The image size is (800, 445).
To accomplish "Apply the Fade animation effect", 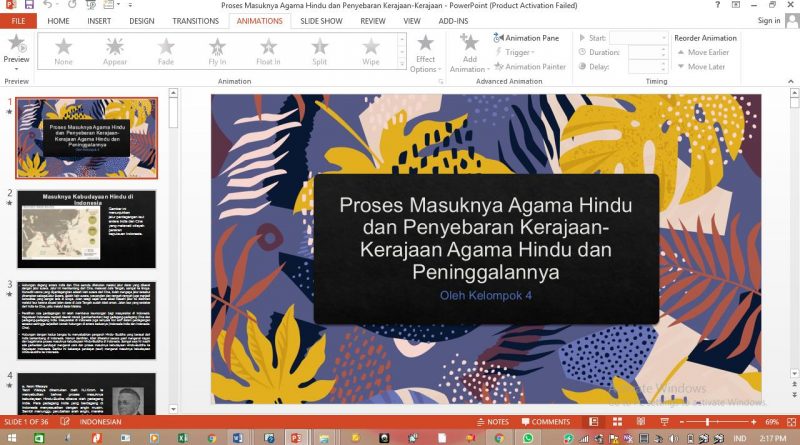I will [166, 51].
